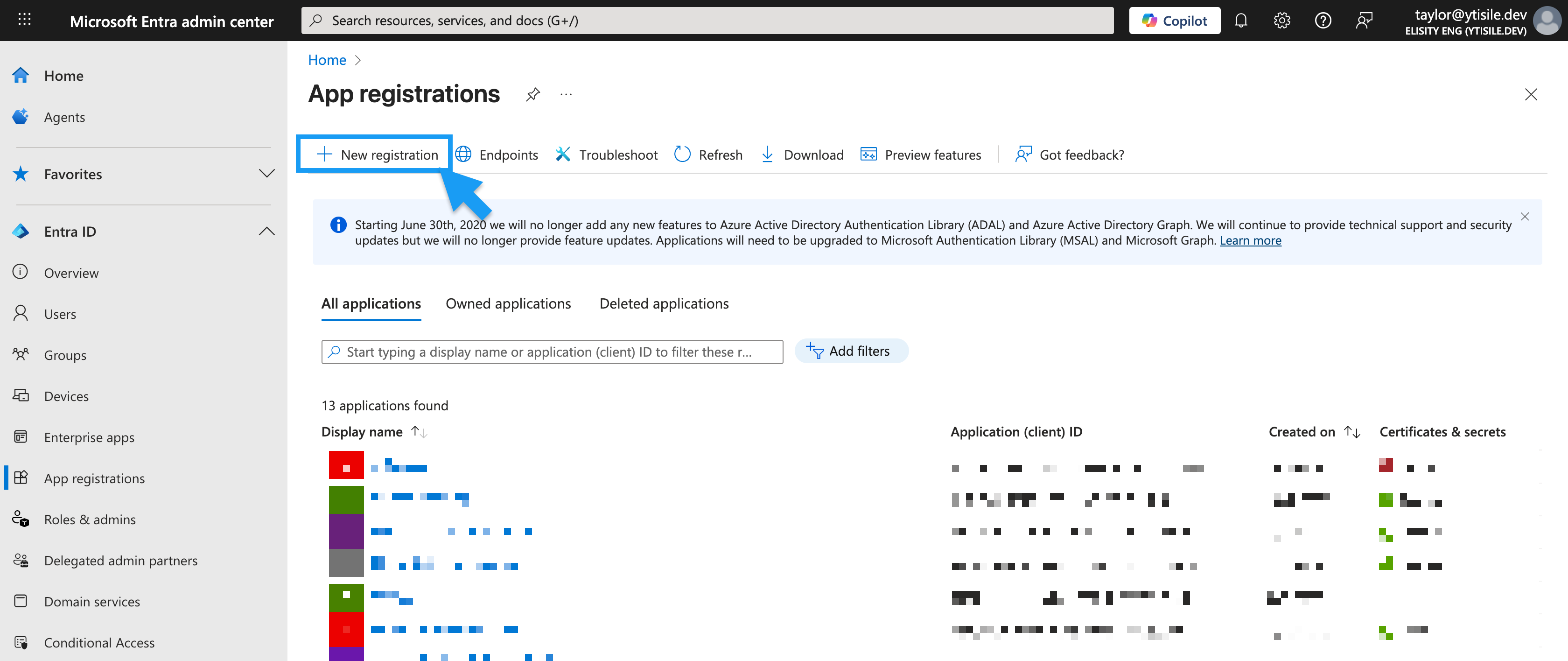Open Preview features
Screen dimensions: 1568x661
pyautogui.click(x=920, y=155)
